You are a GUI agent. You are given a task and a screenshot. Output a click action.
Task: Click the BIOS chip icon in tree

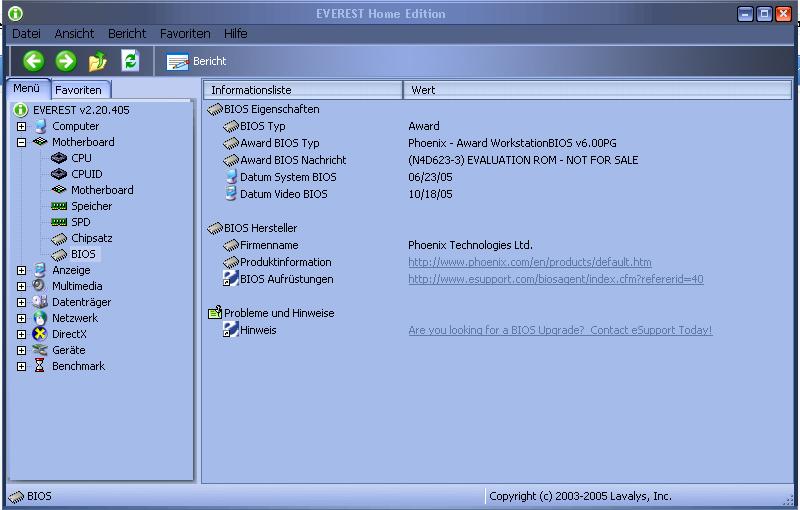click(x=59, y=254)
